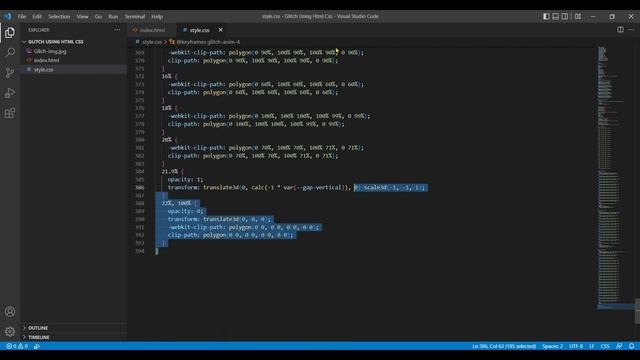
Task: Select CSS language mode in status bar
Action: pos(605,346)
